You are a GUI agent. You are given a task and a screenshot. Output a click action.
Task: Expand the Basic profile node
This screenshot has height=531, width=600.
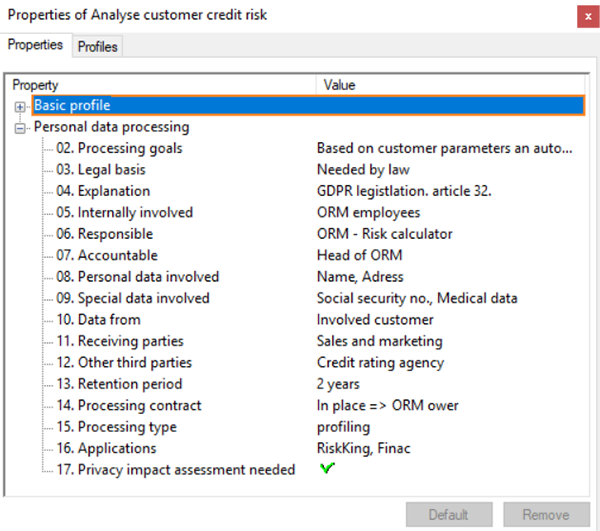(21, 106)
